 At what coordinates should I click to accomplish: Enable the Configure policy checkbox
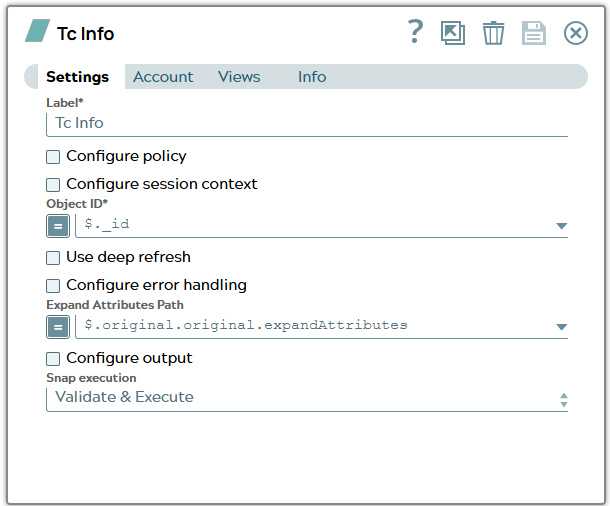coord(53,157)
